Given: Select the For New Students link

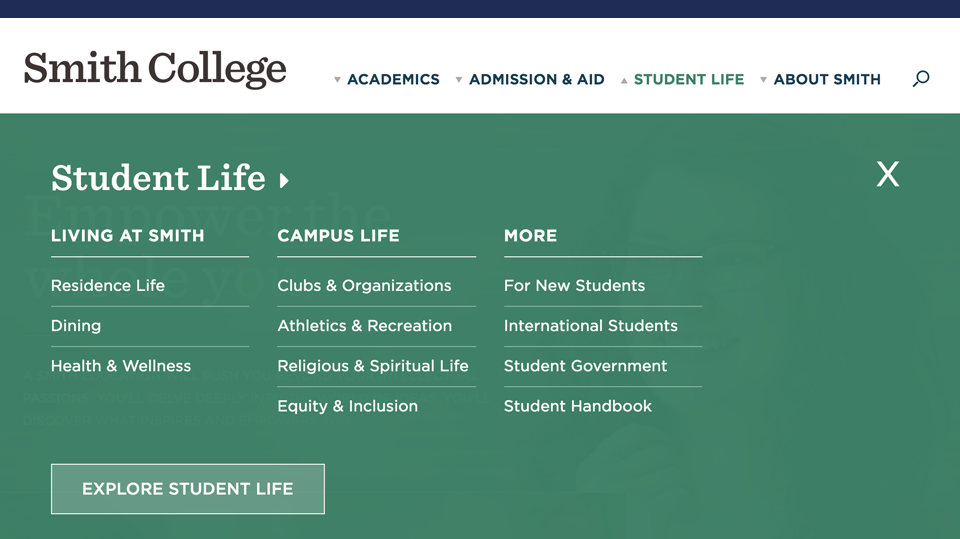Looking at the screenshot, I should click(574, 285).
